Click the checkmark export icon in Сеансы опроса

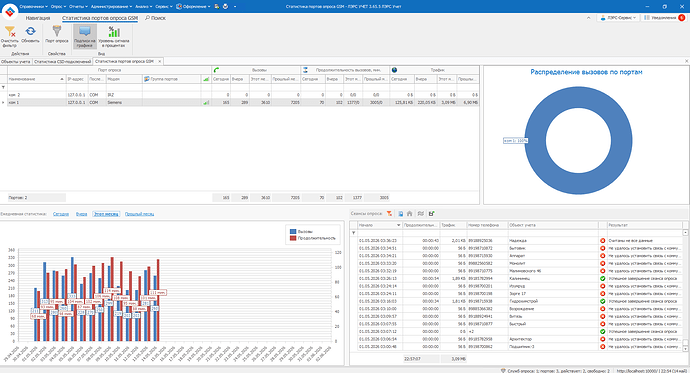(x=431, y=214)
